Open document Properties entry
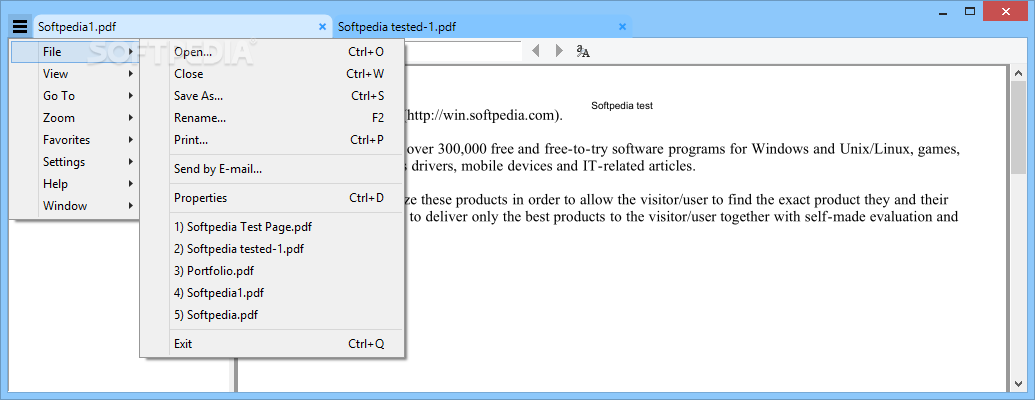Screen dimensions: 1035x400 (272, 197)
